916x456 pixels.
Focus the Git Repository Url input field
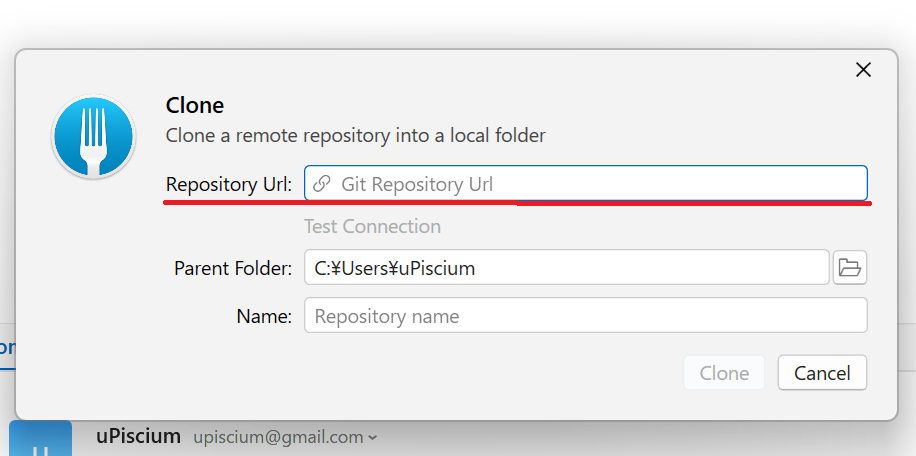click(x=600, y=184)
